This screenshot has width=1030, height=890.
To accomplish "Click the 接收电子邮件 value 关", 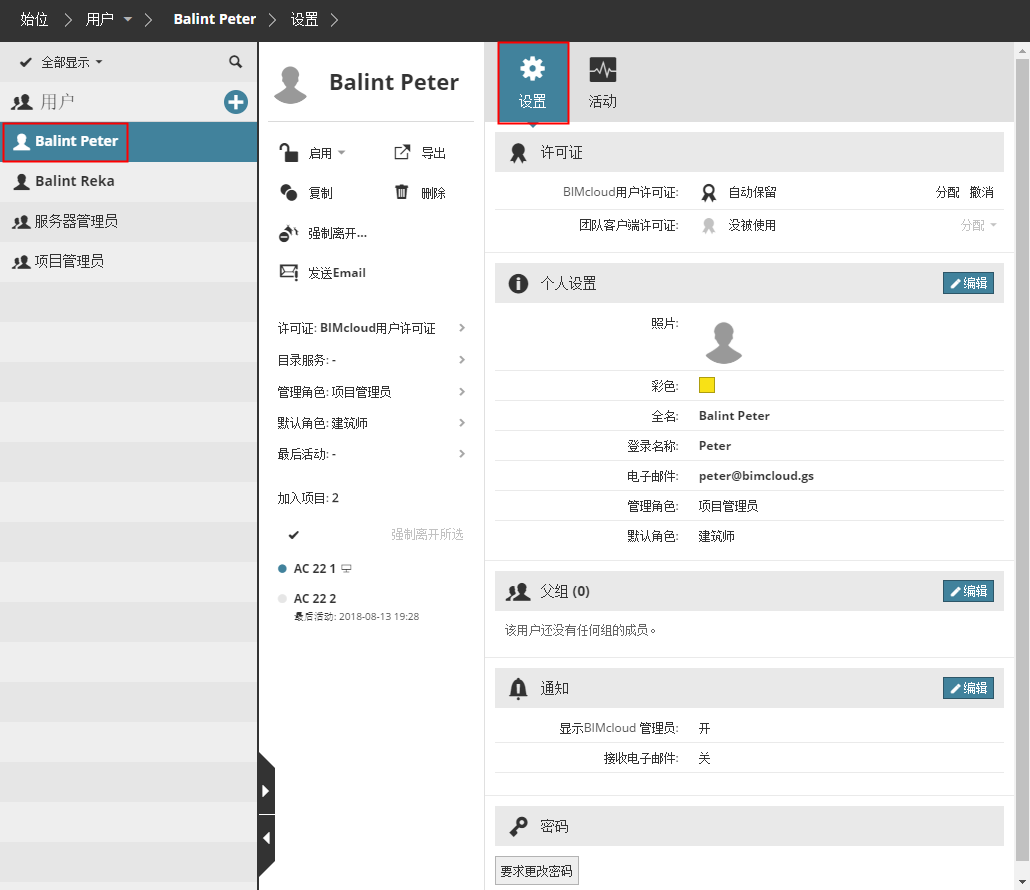I will coord(704,758).
